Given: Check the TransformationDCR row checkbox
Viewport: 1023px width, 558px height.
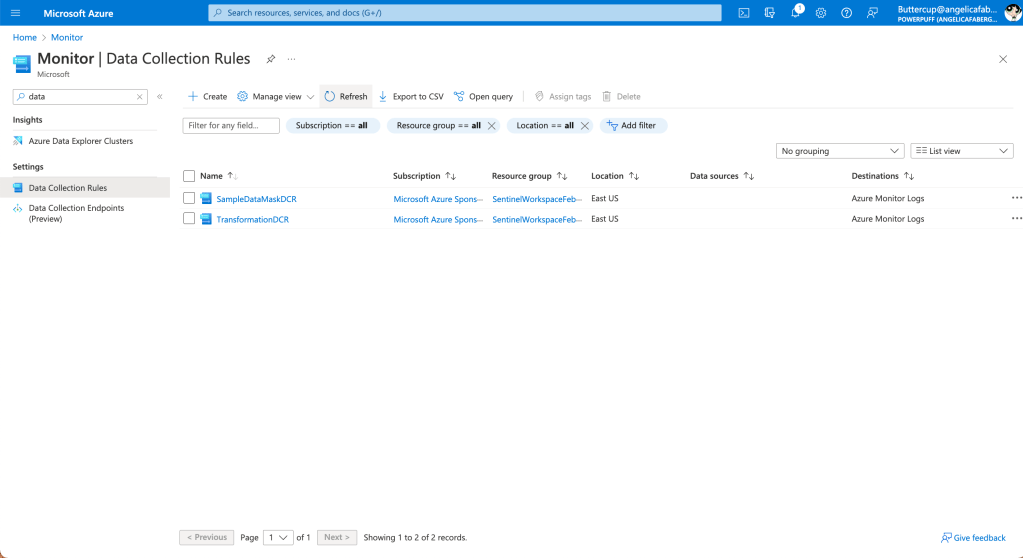Looking at the screenshot, I should click(x=189, y=219).
